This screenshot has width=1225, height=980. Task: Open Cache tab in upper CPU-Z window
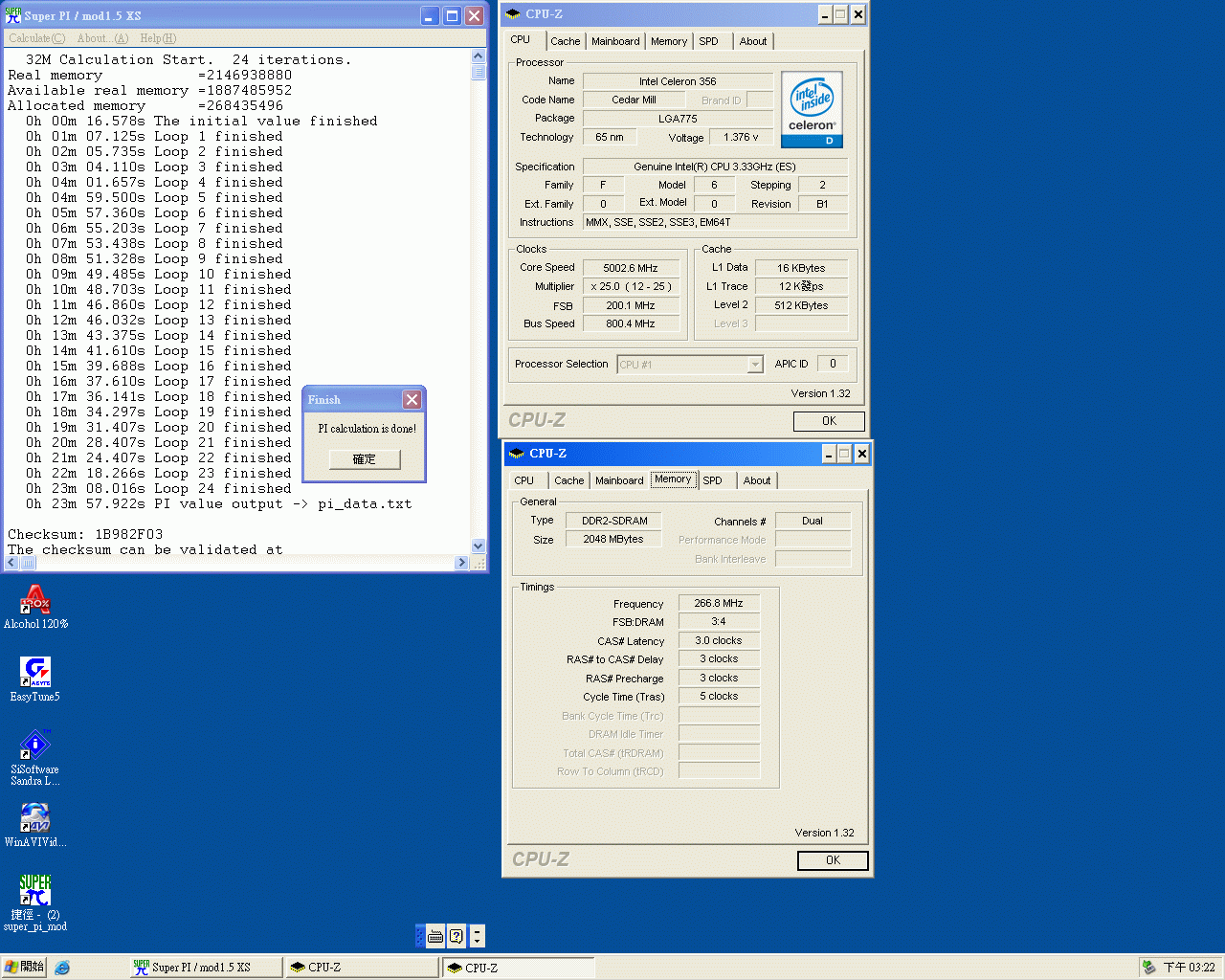pos(565,41)
